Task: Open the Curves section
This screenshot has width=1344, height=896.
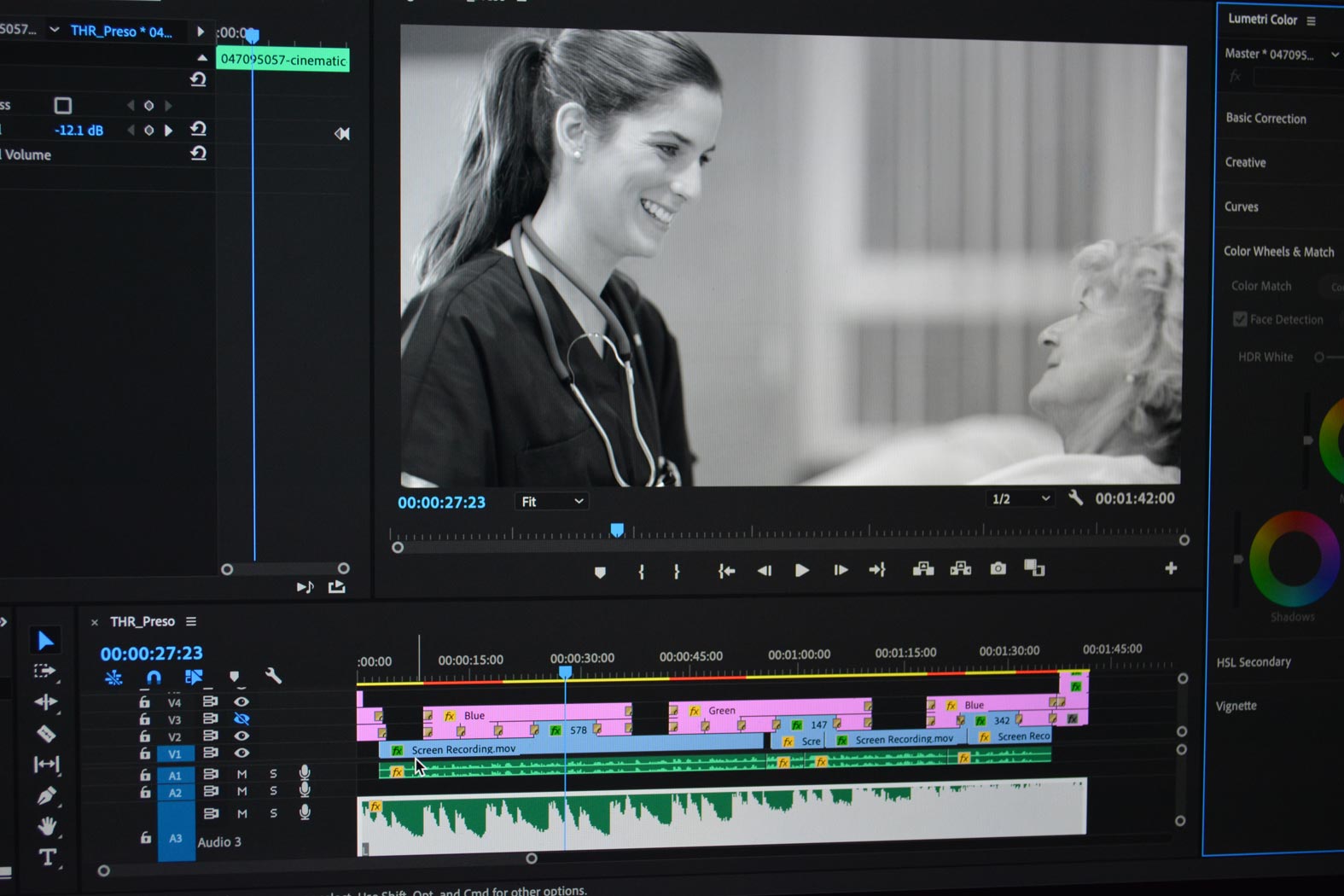Action: tap(1241, 207)
